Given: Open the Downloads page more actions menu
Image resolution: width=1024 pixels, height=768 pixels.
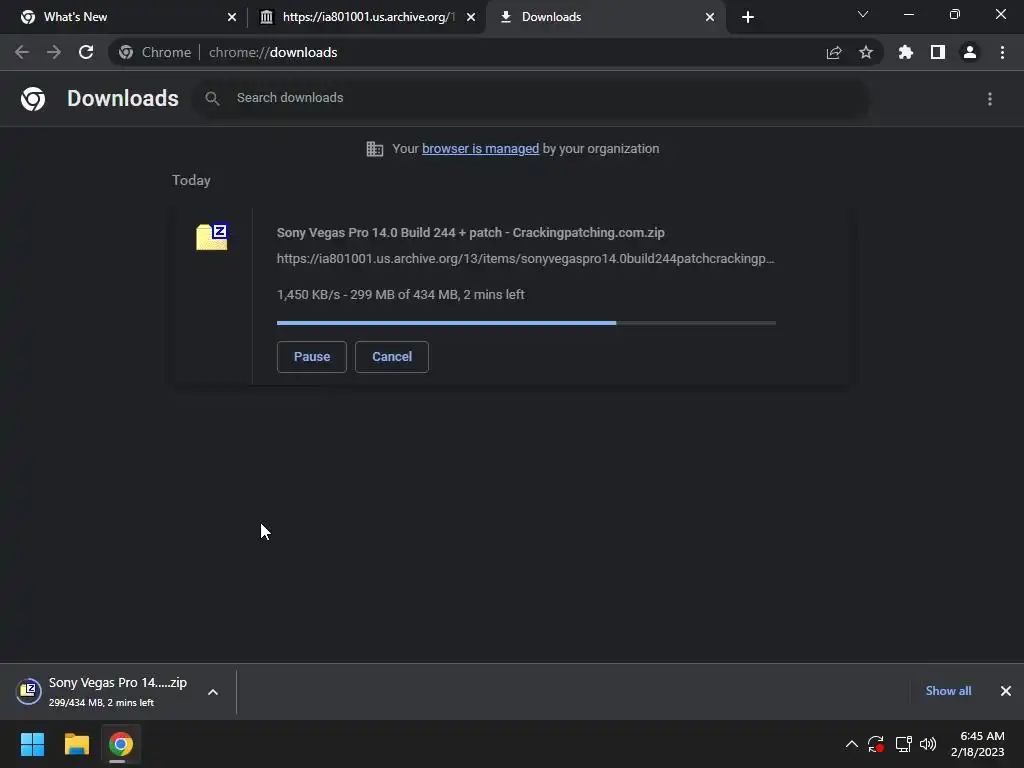Looking at the screenshot, I should [990, 99].
